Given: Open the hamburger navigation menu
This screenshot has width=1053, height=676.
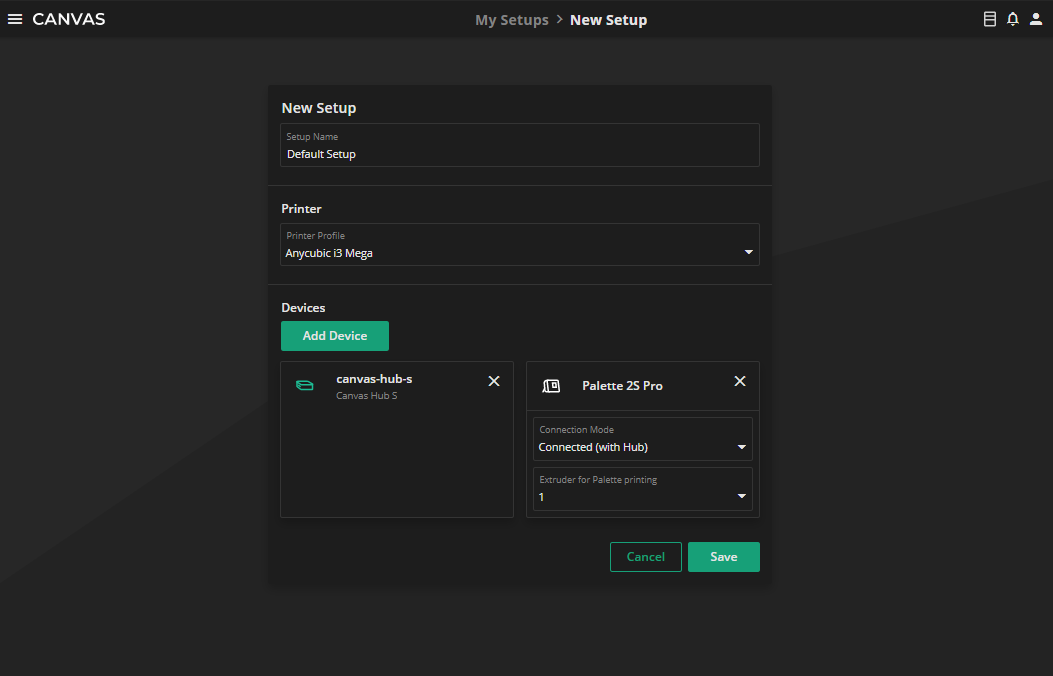Looking at the screenshot, I should pyautogui.click(x=15, y=19).
